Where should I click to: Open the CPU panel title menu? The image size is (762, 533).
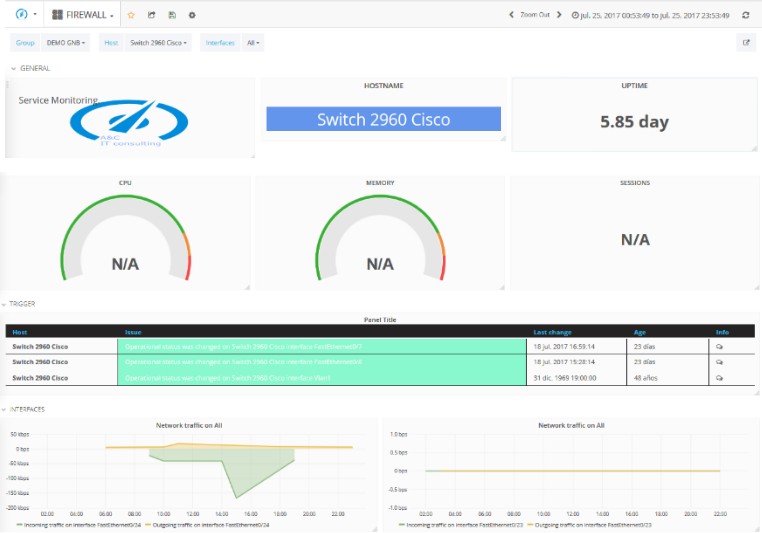pyautogui.click(x=125, y=183)
